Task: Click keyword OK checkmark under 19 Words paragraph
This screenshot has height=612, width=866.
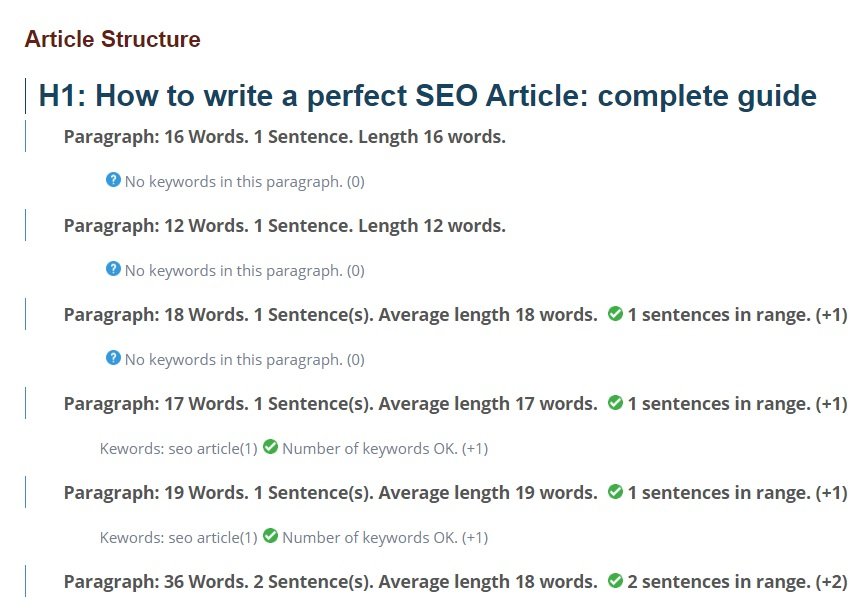Action: (x=270, y=536)
